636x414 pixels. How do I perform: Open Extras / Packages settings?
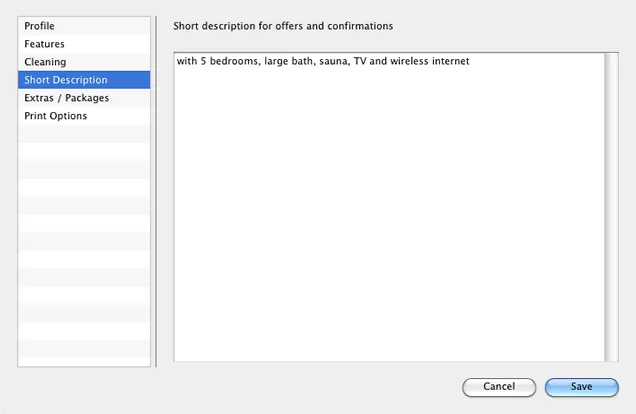point(84,98)
